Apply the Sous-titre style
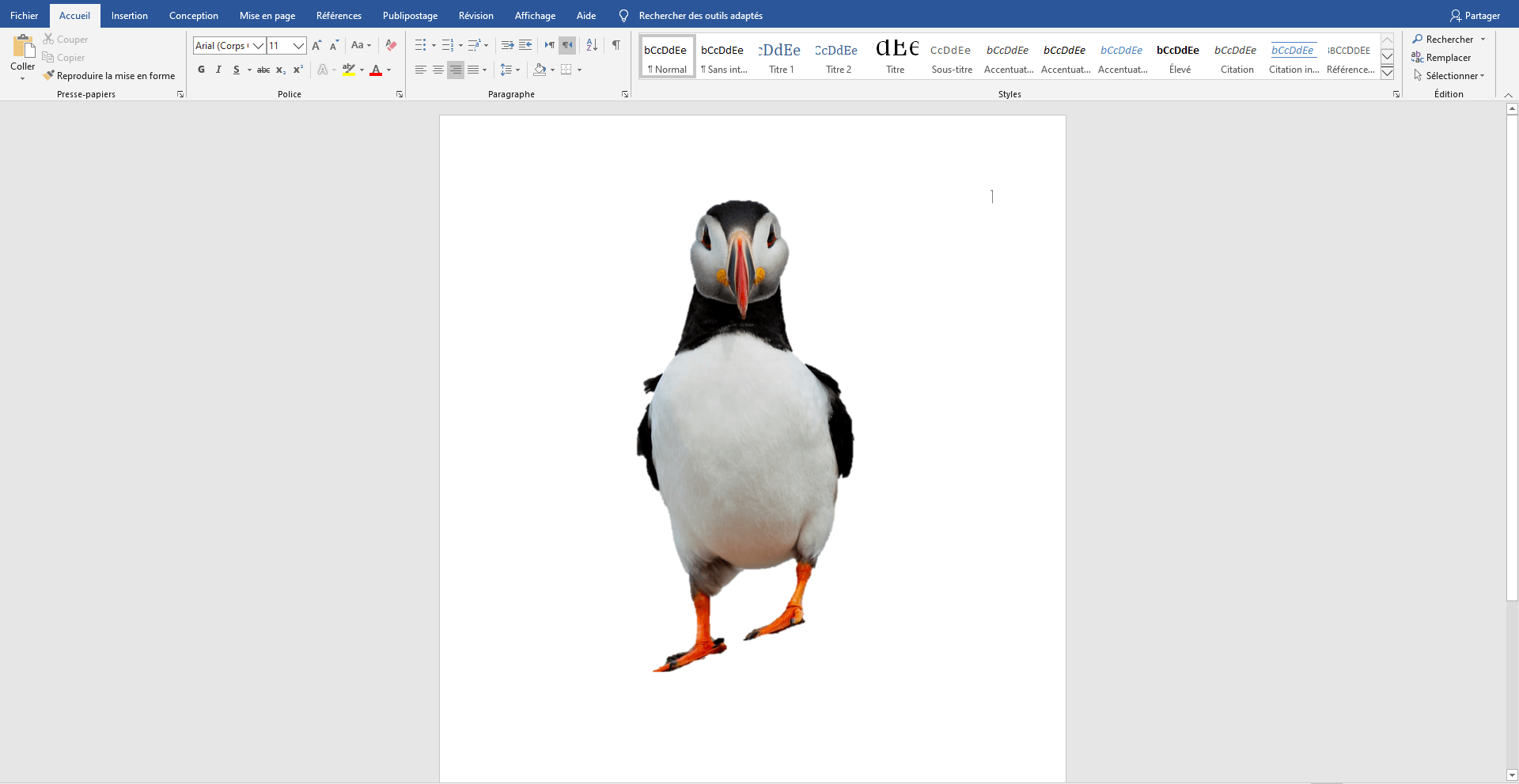 (x=952, y=56)
